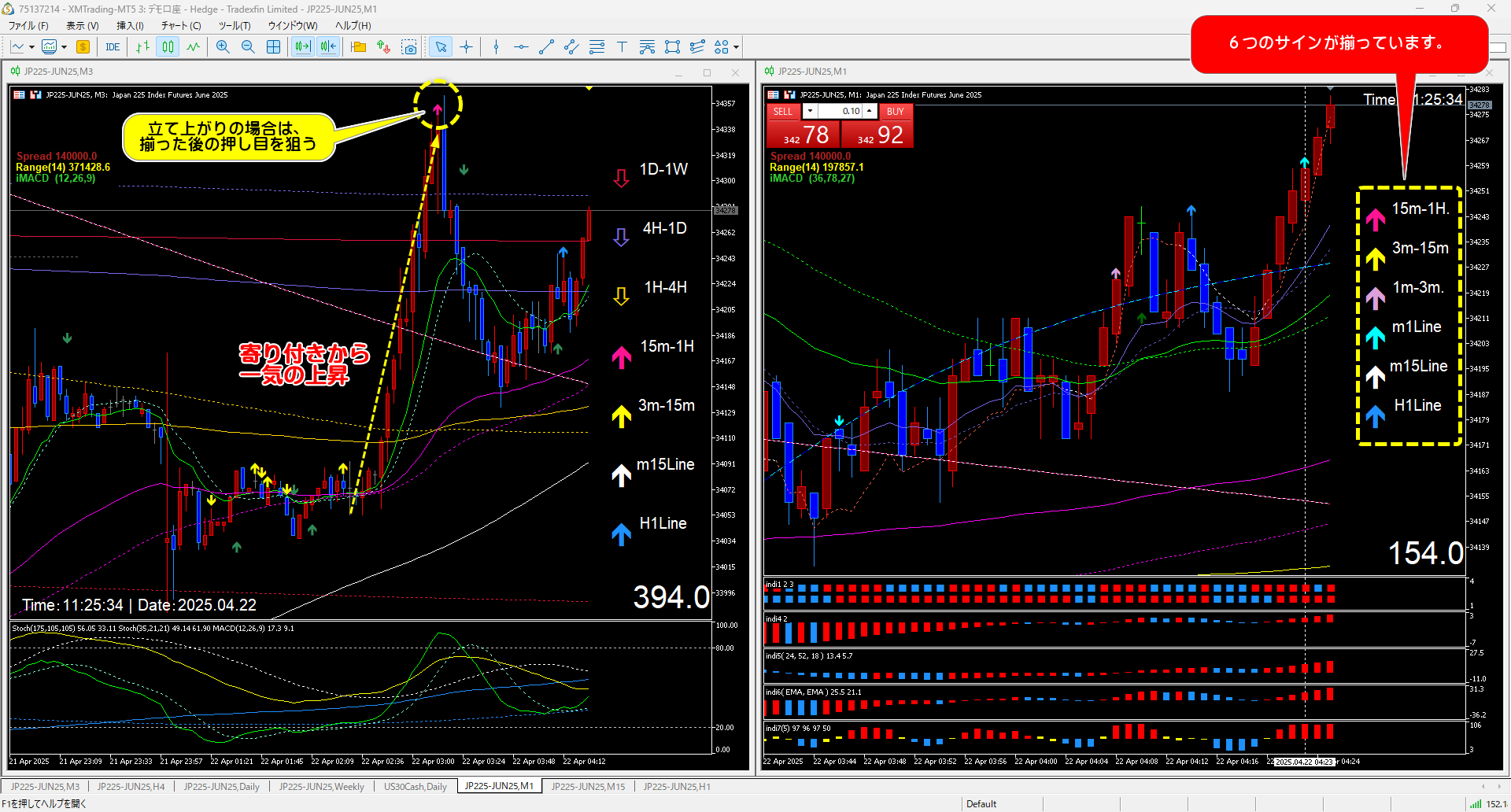The width and height of the screenshot is (1511, 812).
Task: Open the IDE MetaEditor
Action: click(113, 47)
